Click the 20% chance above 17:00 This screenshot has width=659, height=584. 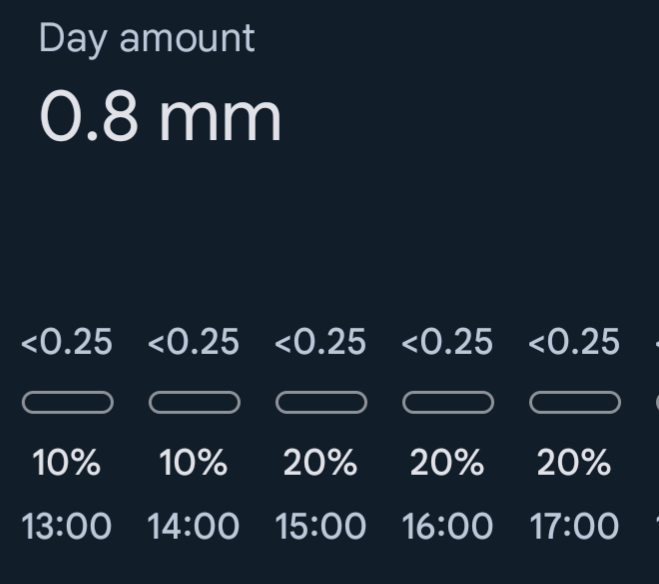click(x=574, y=462)
